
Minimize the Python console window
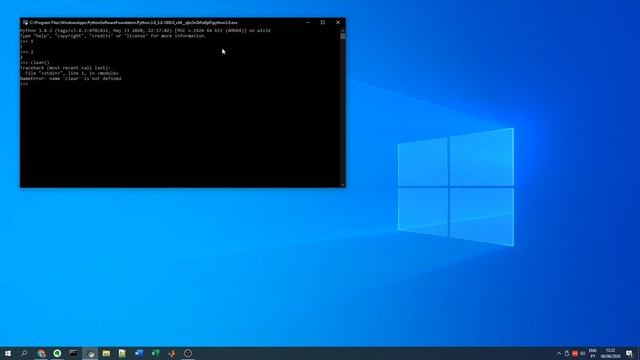(308, 22)
